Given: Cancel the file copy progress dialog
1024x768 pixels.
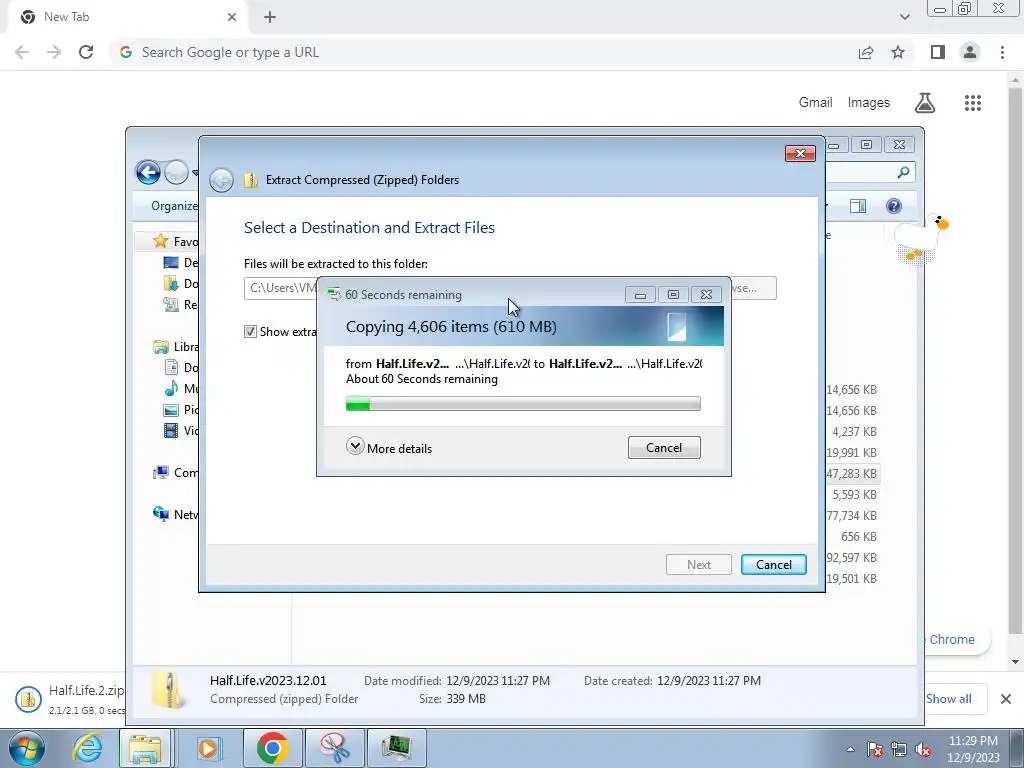Looking at the screenshot, I should point(664,448).
